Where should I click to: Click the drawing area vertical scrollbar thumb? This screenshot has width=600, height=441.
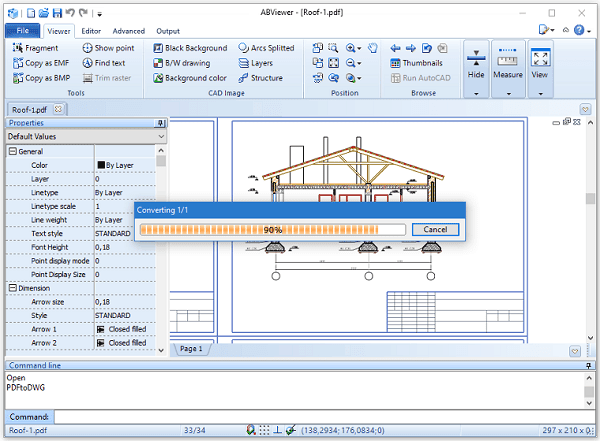point(590,198)
